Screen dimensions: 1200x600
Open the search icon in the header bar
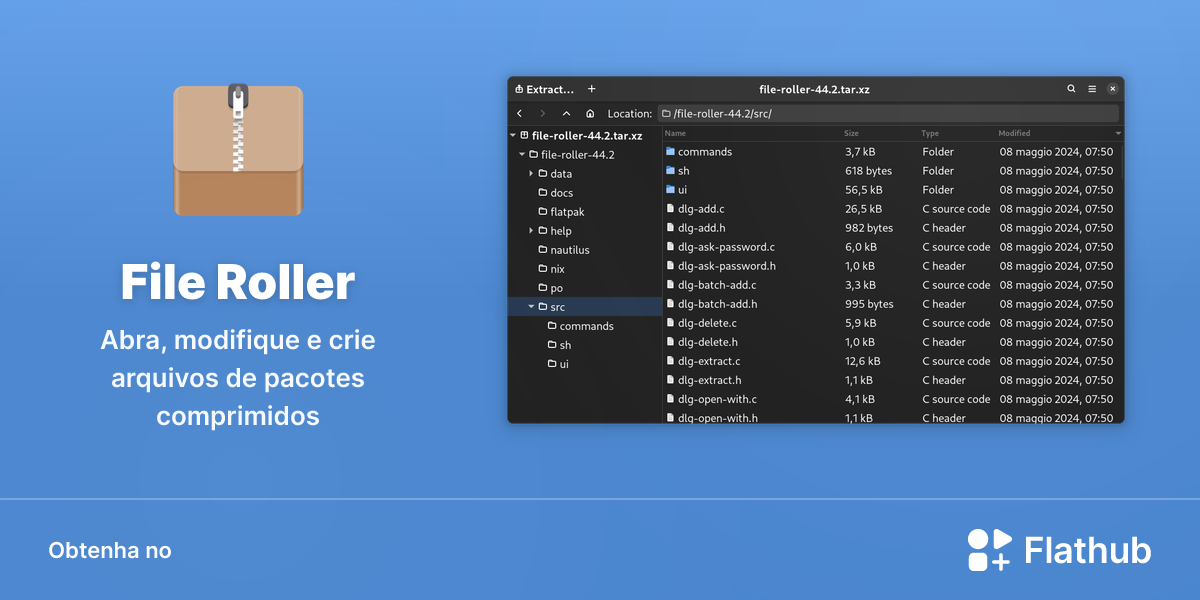click(1071, 89)
